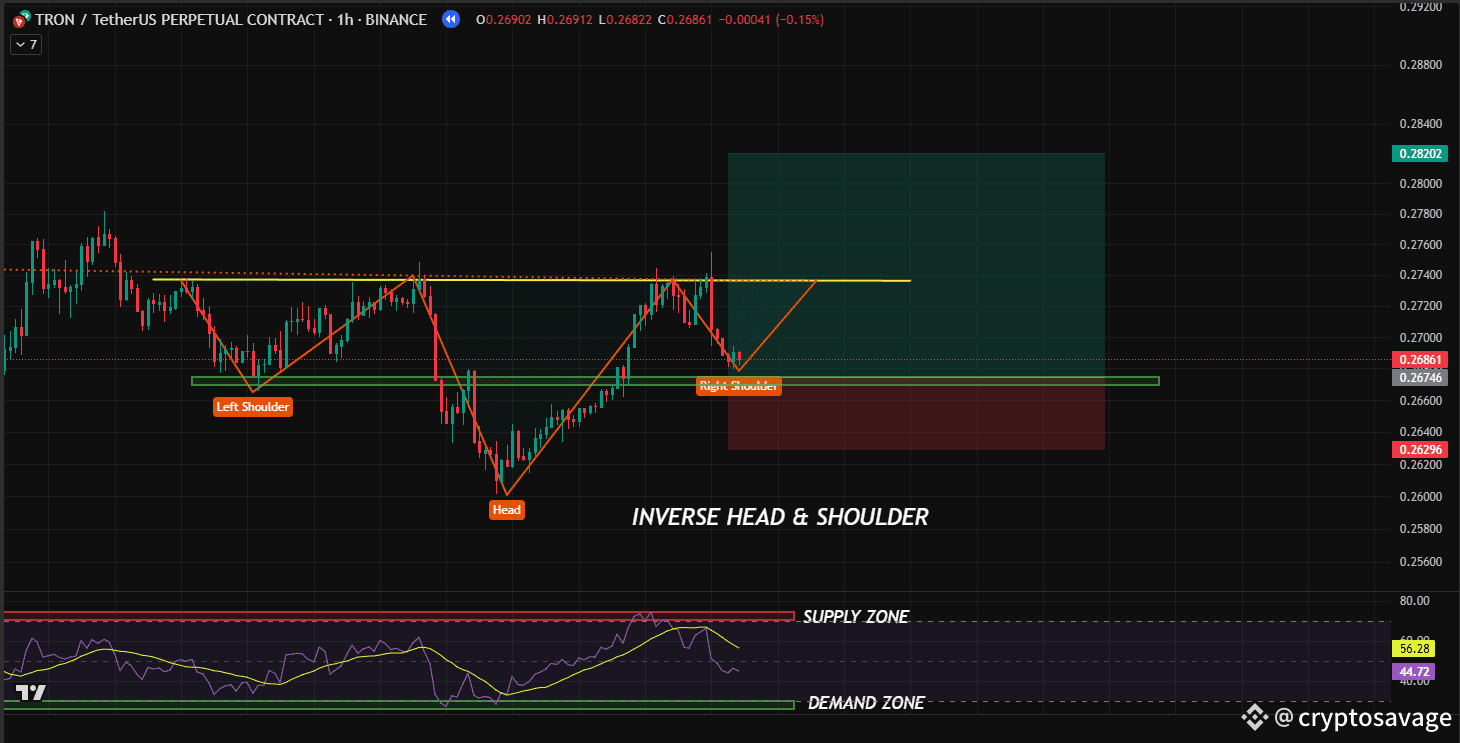Click the TradingView logo in RSI pane
1460x743 pixels.
coord(30,692)
